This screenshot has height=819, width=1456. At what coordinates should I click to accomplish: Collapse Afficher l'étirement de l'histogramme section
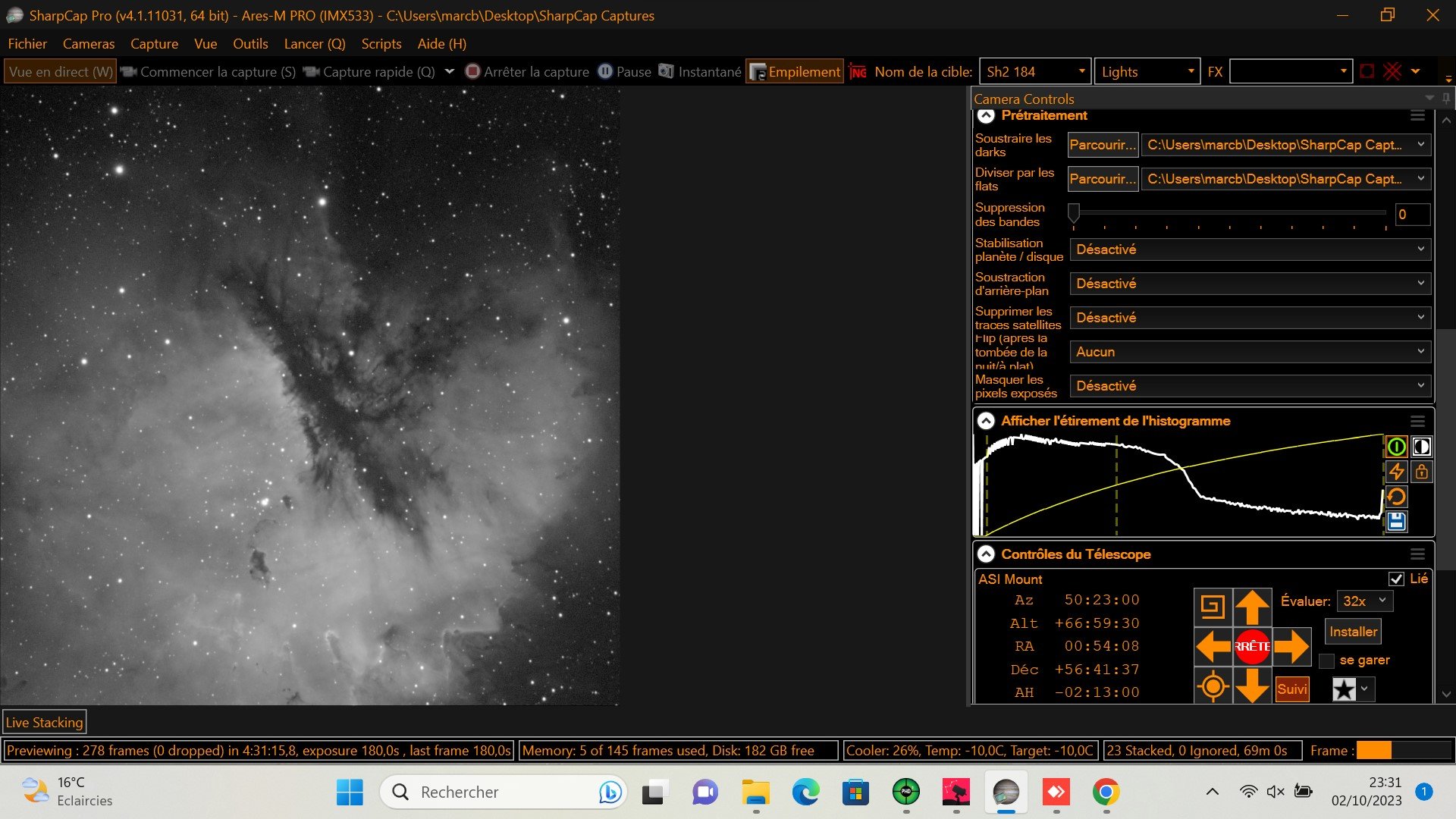point(986,422)
